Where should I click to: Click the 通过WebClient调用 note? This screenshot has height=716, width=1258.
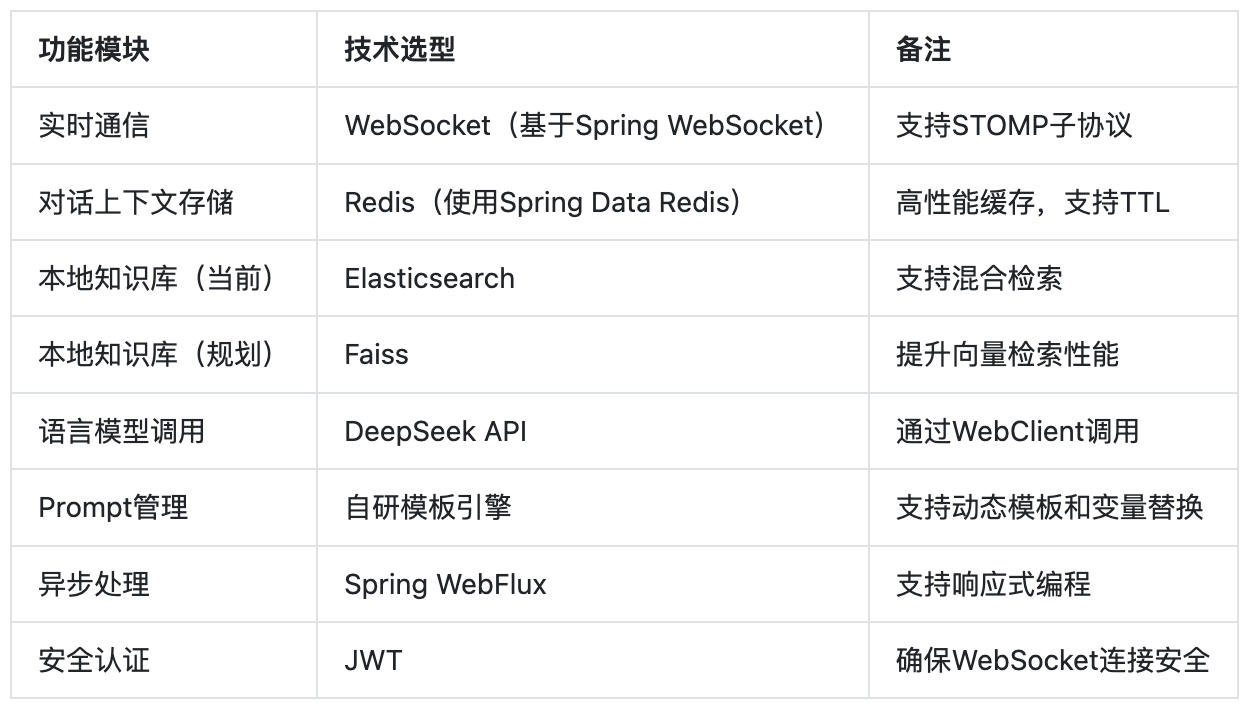(x=1017, y=431)
